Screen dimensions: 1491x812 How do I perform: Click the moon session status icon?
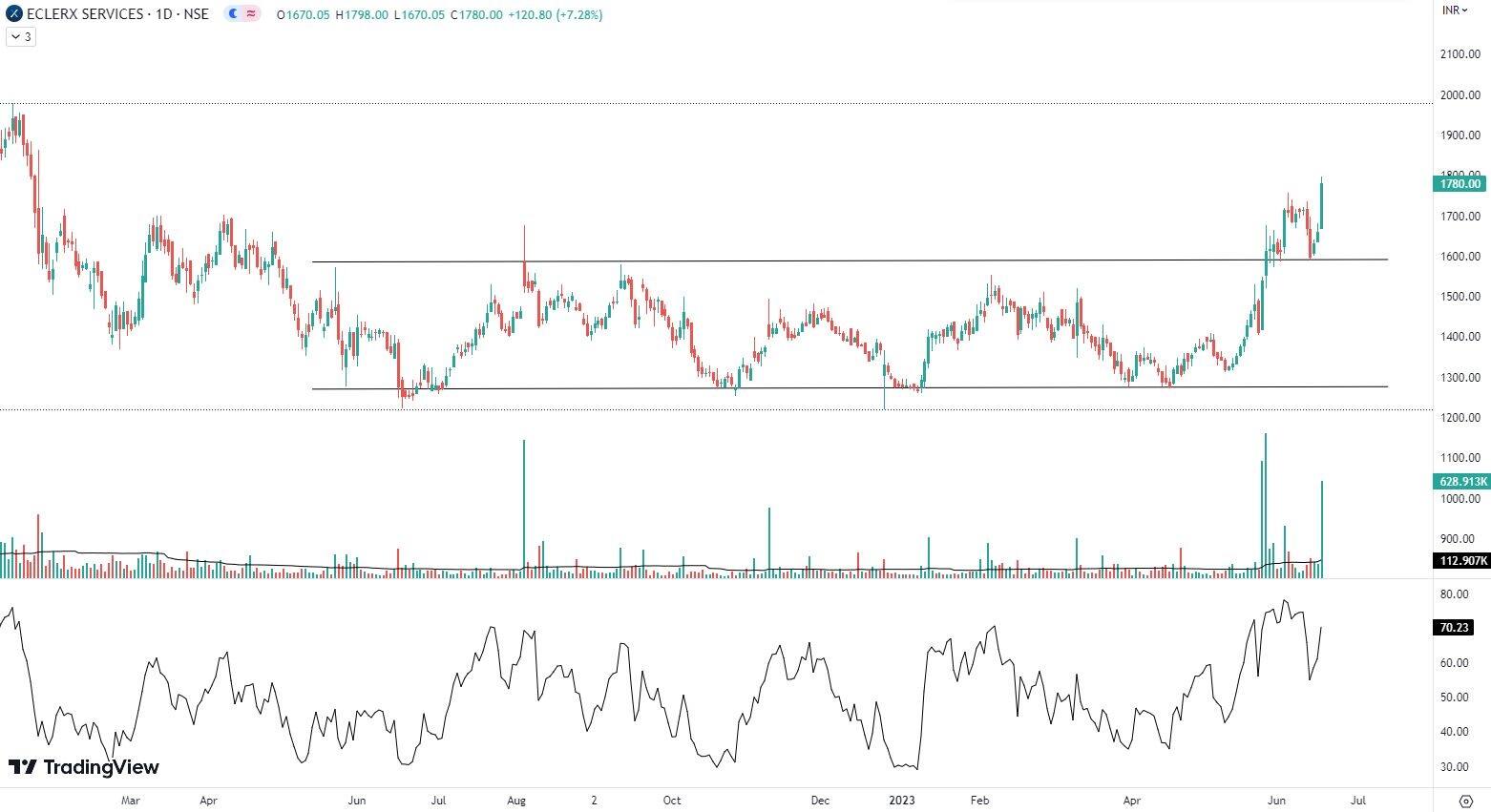coord(234,14)
